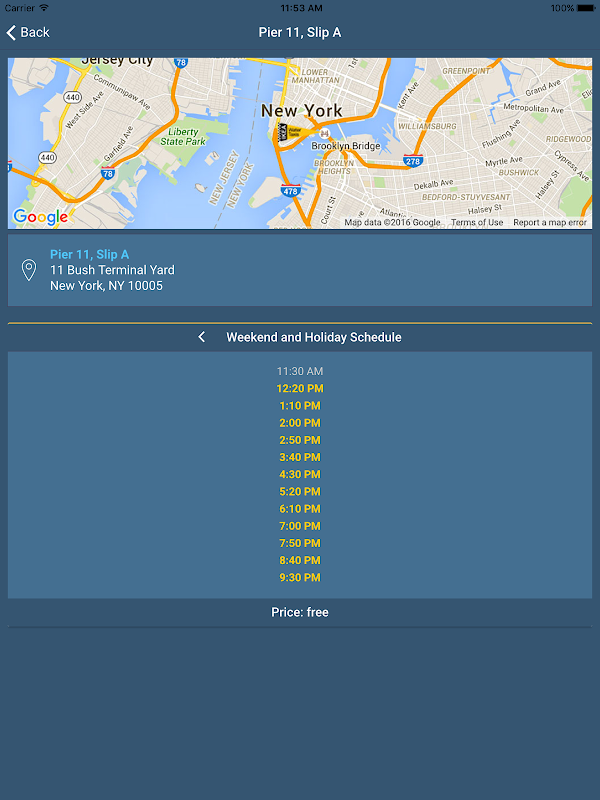
Task: Select the 8:40 PM departure time
Action: coord(300,560)
